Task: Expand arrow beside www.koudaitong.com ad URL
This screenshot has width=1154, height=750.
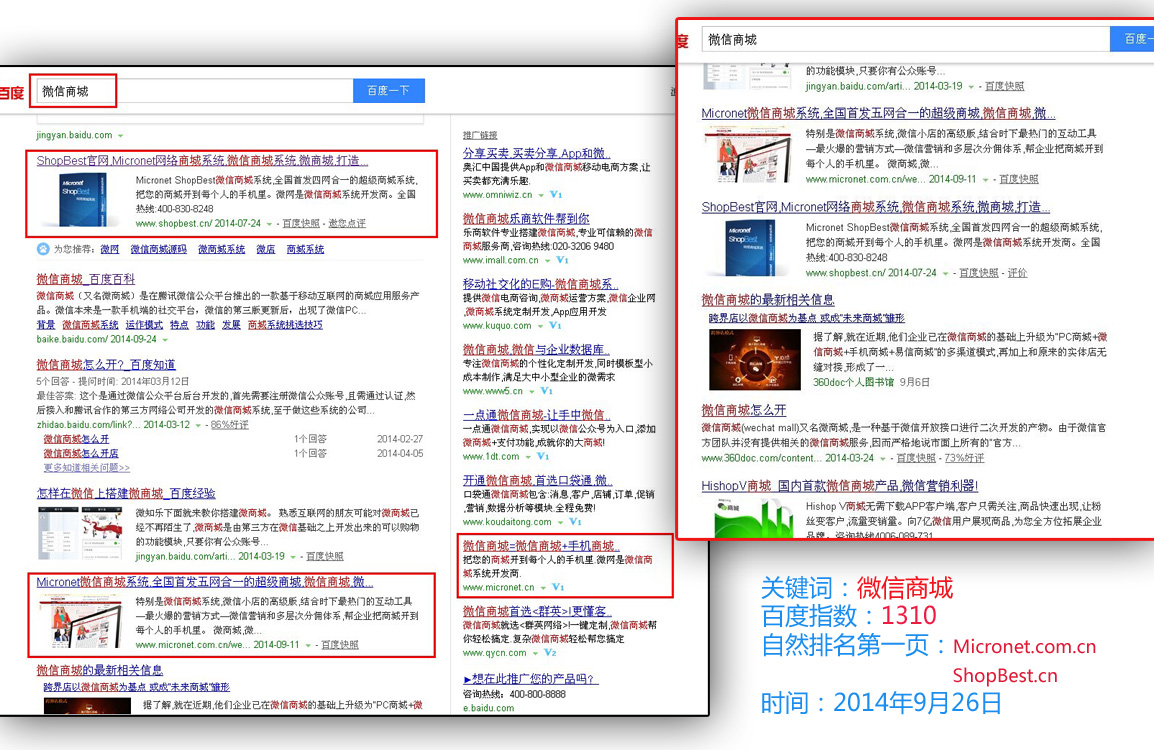Action: tap(561, 523)
